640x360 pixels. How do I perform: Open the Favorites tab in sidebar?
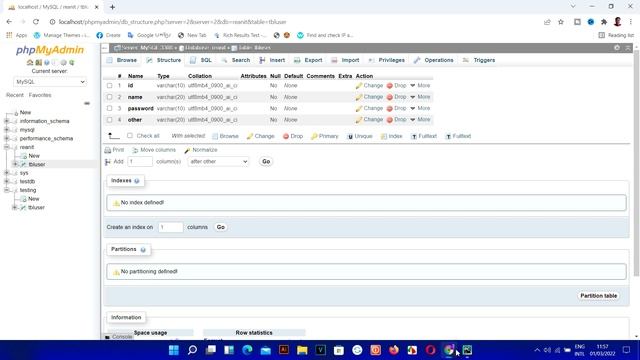click(x=40, y=95)
